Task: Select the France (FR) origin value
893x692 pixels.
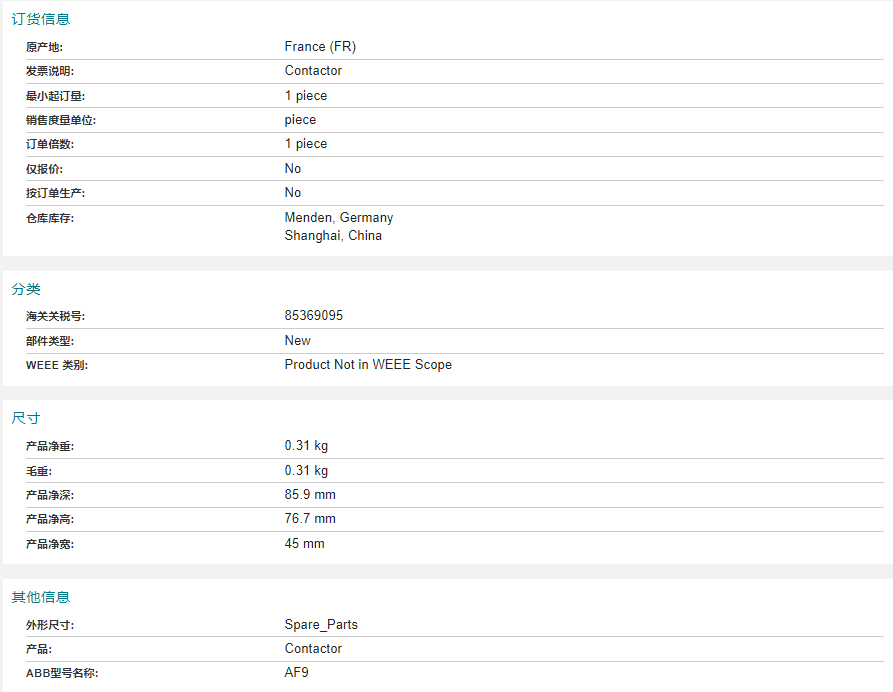Action: pyautogui.click(x=320, y=47)
